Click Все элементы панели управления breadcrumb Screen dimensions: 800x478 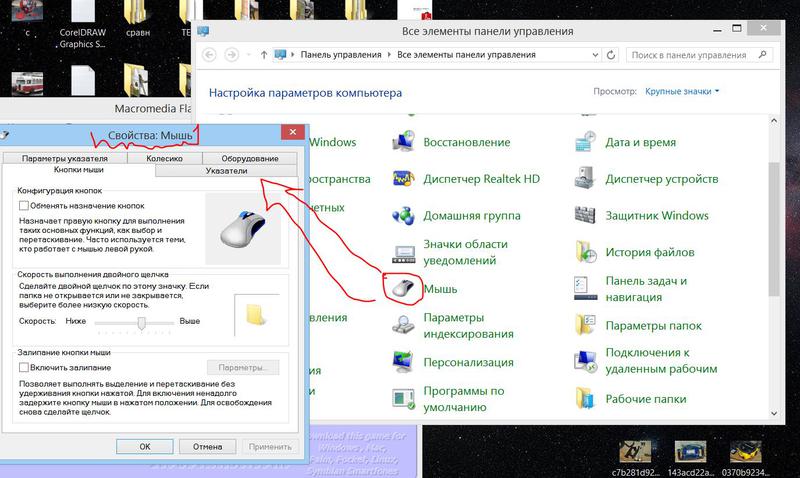click(x=466, y=55)
